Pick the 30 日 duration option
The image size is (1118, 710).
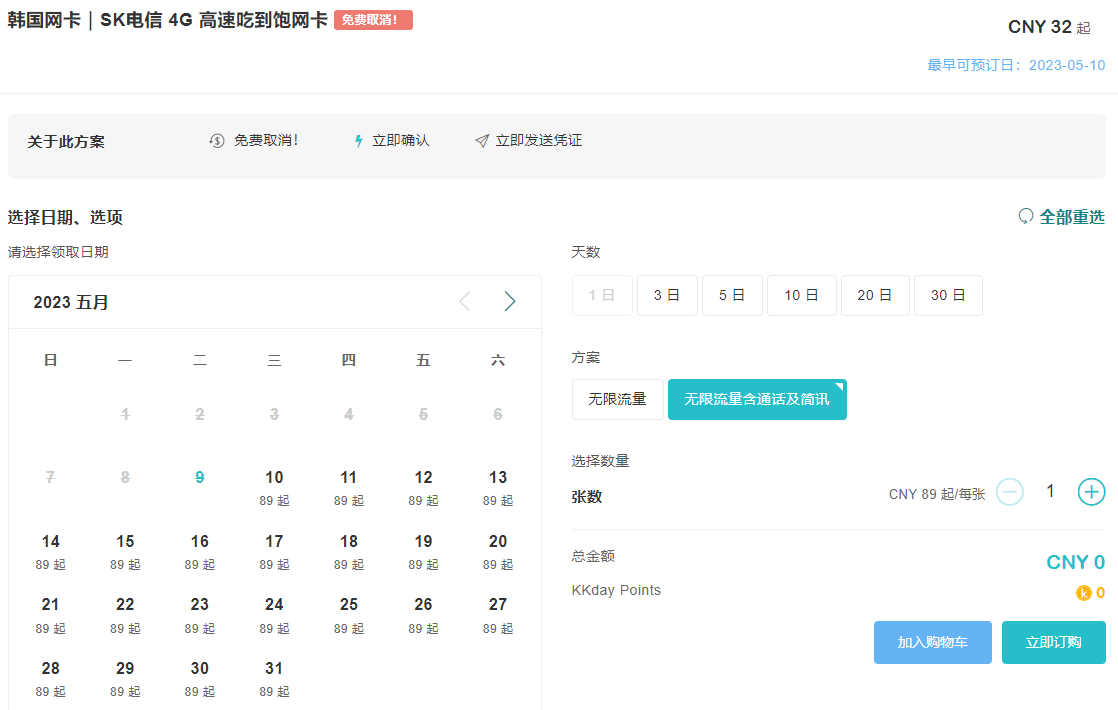pos(948,296)
